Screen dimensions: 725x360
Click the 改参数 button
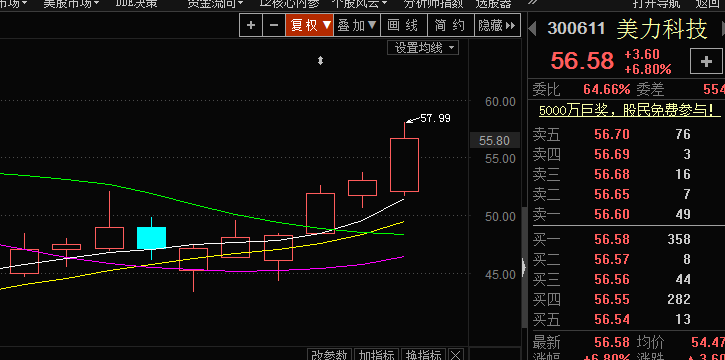coord(329,355)
